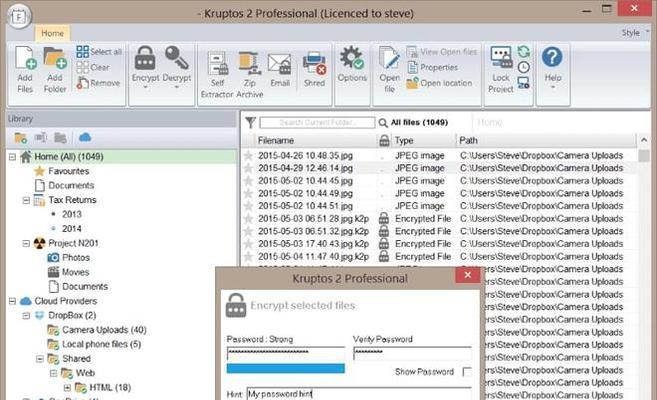
Task: Collapse the DropBox (2) tree node
Action: [x=26, y=315]
